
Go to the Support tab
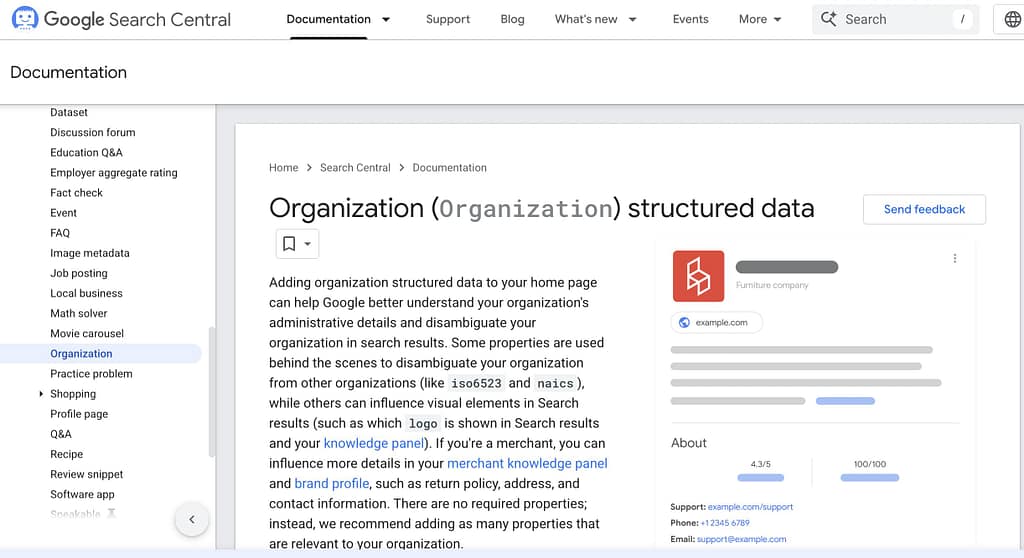pyautogui.click(x=448, y=20)
